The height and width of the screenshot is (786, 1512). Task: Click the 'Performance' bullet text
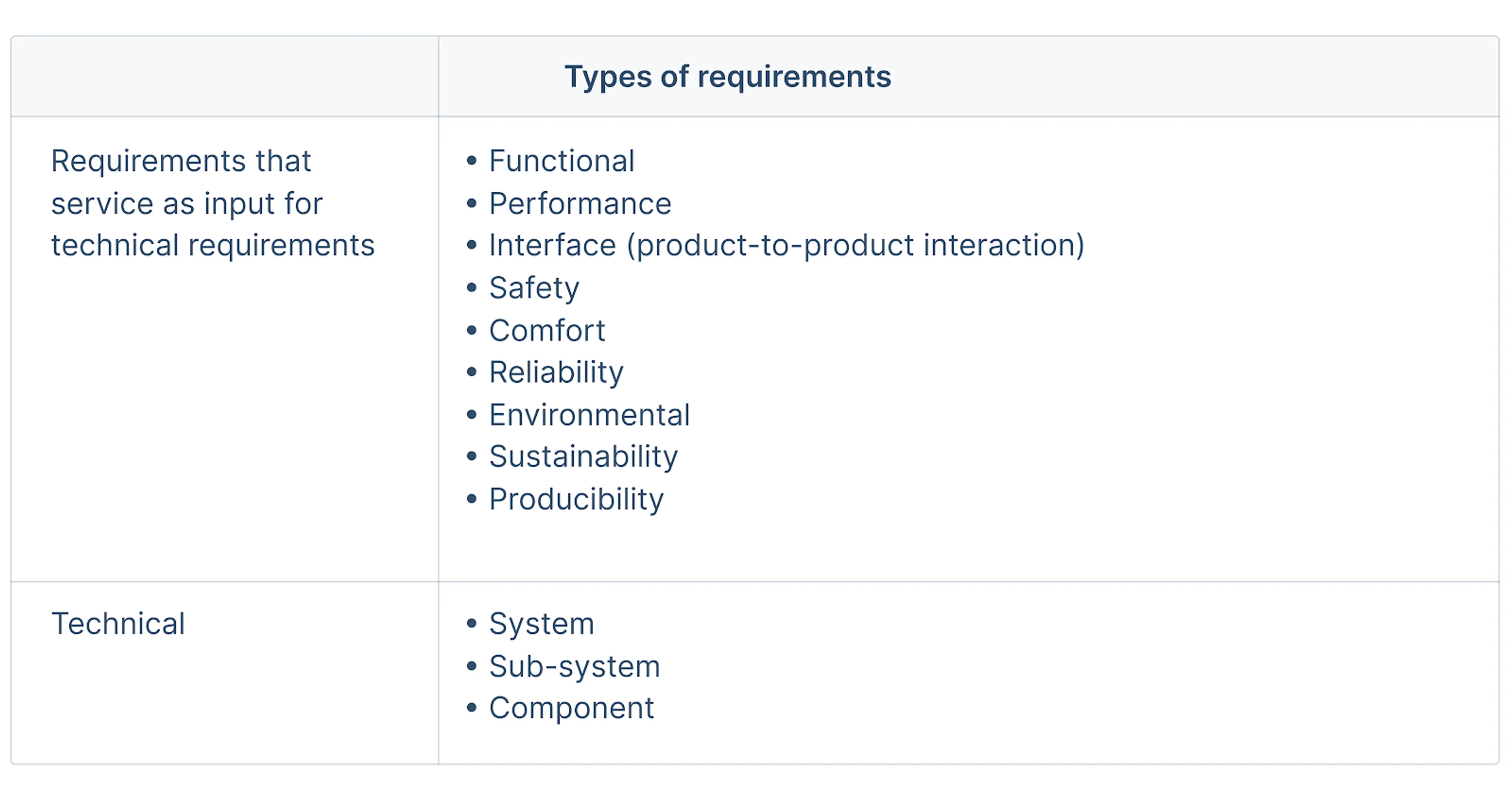(x=580, y=203)
